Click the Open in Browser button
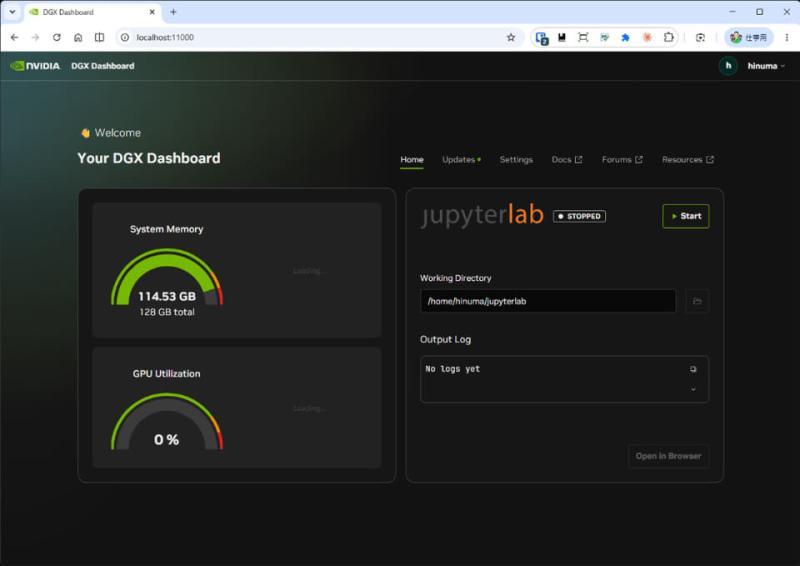The width and height of the screenshot is (800, 566). click(x=668, y=456)
